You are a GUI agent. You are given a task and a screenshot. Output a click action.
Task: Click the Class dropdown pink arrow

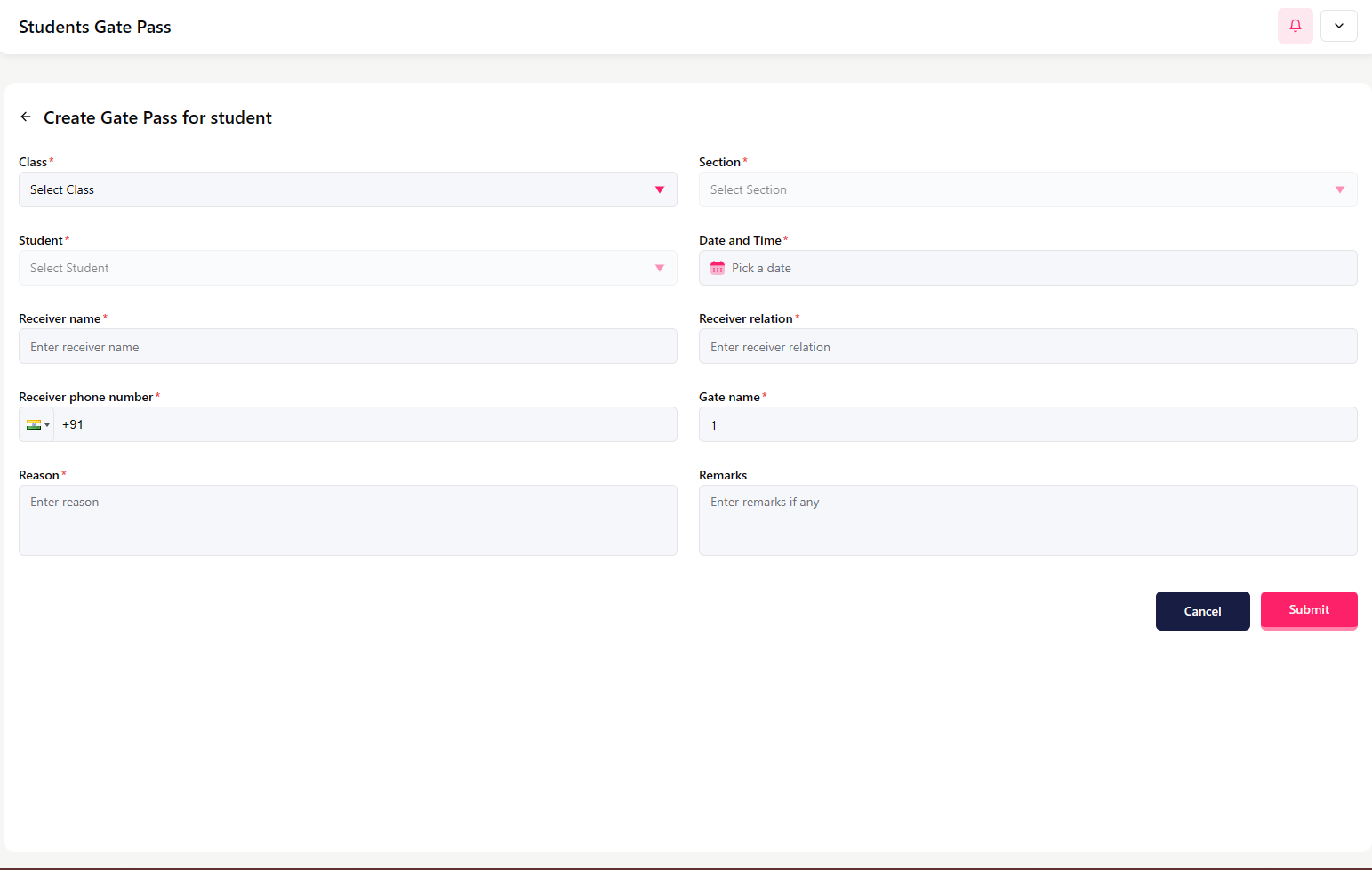point(659,189)
